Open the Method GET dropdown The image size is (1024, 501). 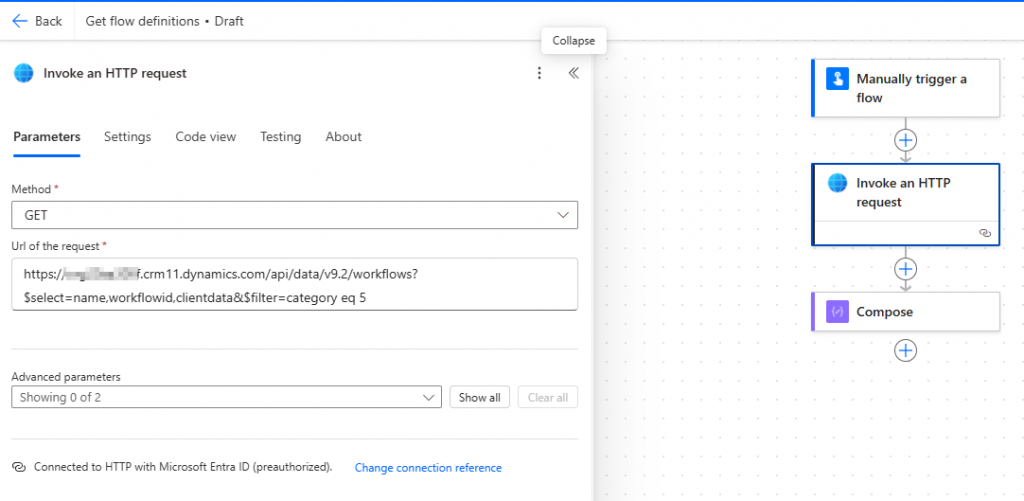pyautogui.click(x=294, y=215)
